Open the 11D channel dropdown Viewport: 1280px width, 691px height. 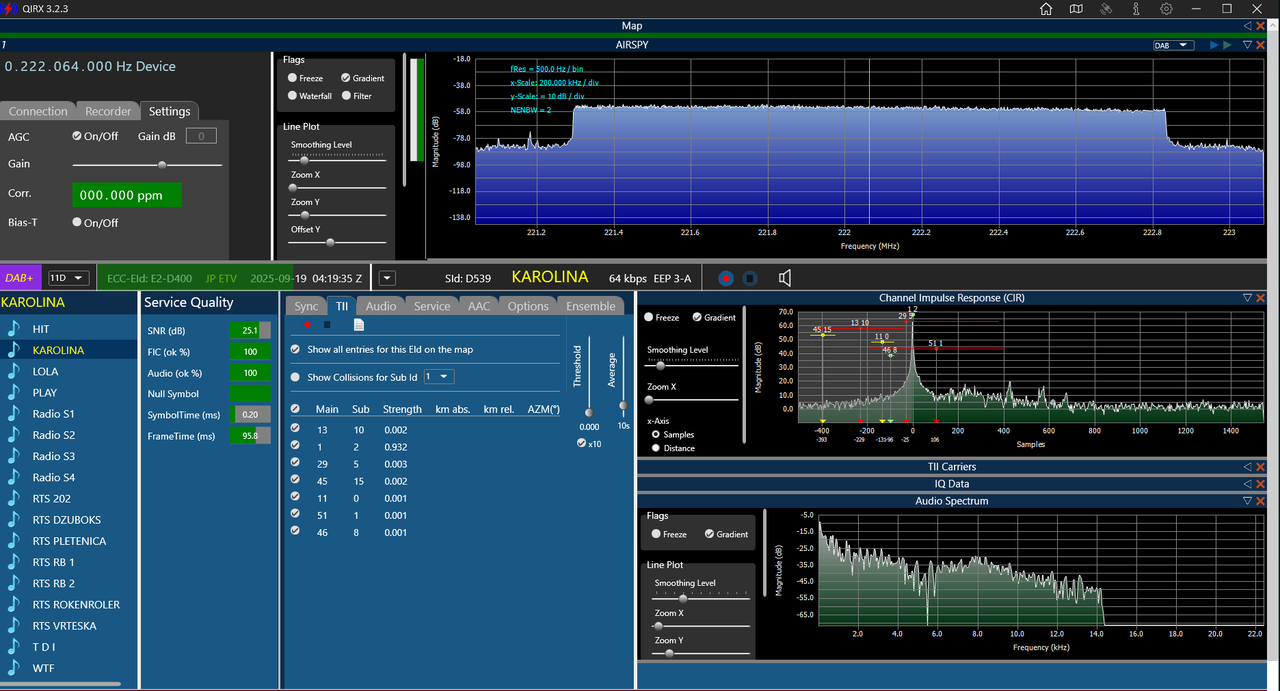click(69, 278)
